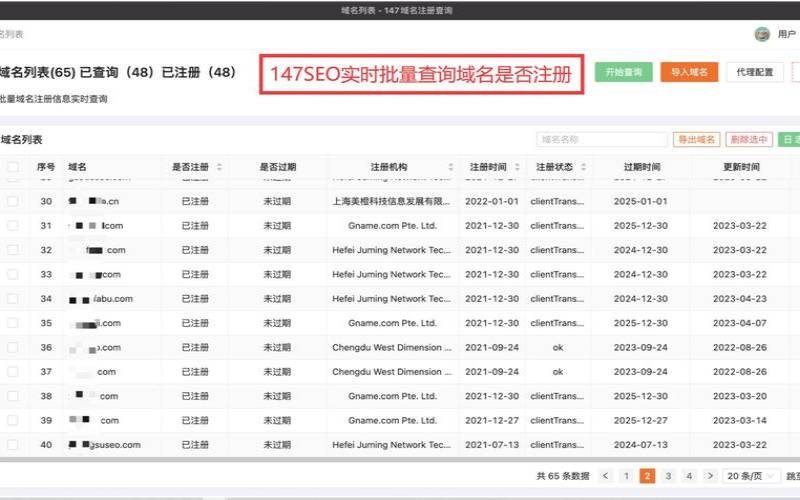
Task: Click the 导出域名 button
Action: (696, 139)
